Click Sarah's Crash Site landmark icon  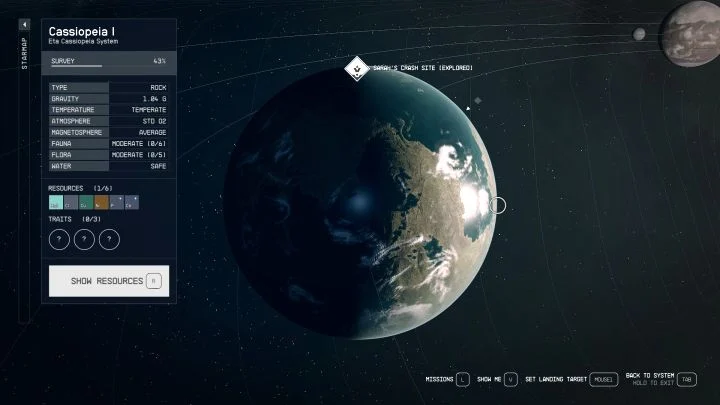point(355,68)
